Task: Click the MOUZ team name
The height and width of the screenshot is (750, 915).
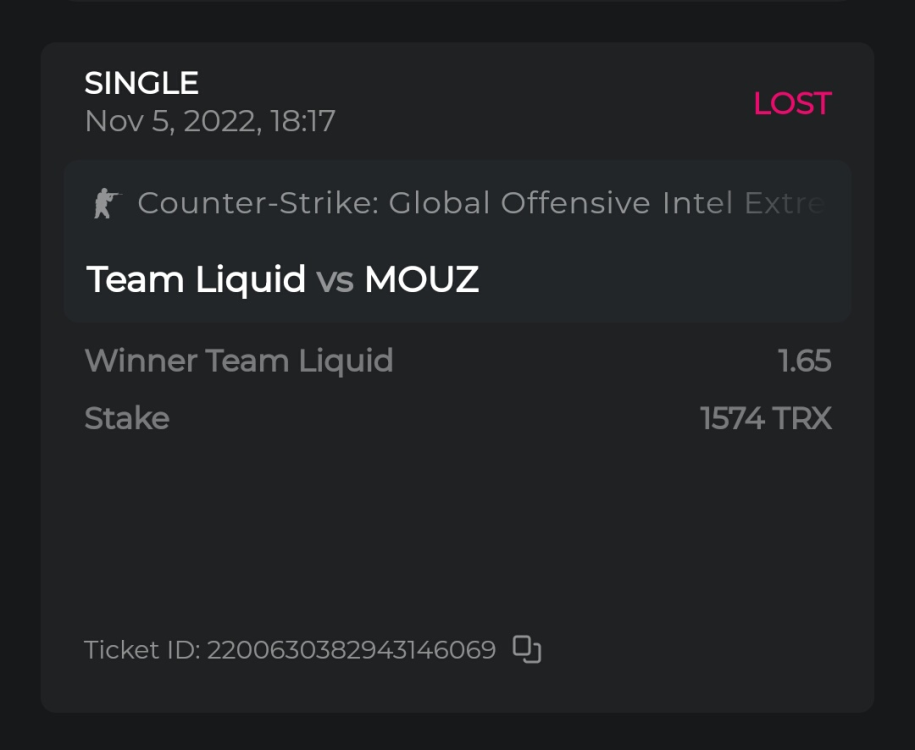Action: 421,280
